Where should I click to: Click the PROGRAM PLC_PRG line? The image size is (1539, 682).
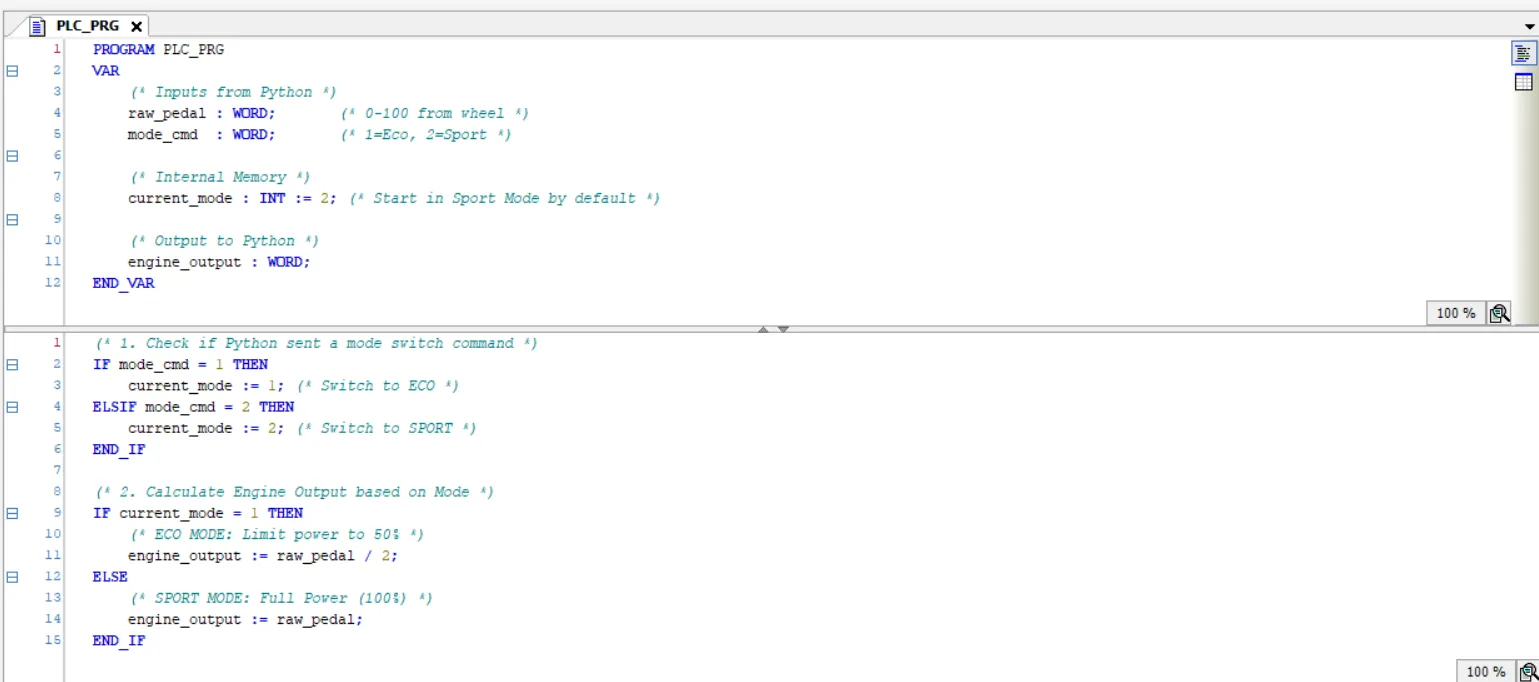[x=158, y=49]
